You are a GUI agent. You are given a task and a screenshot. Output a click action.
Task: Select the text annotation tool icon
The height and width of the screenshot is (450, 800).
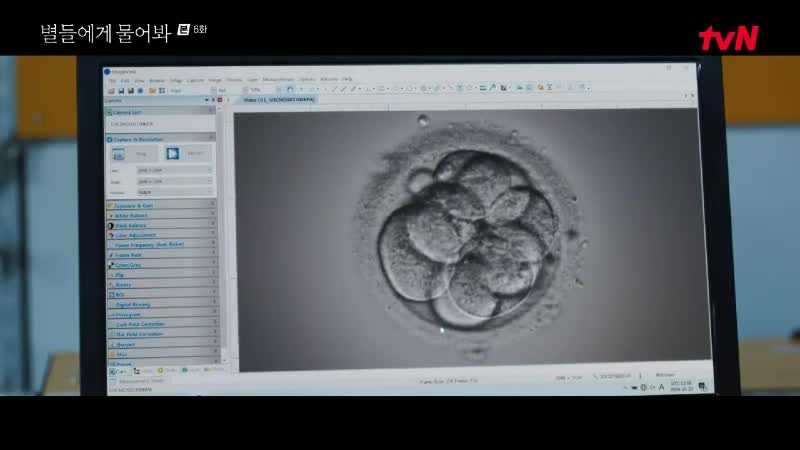click(x=460, y=88)
